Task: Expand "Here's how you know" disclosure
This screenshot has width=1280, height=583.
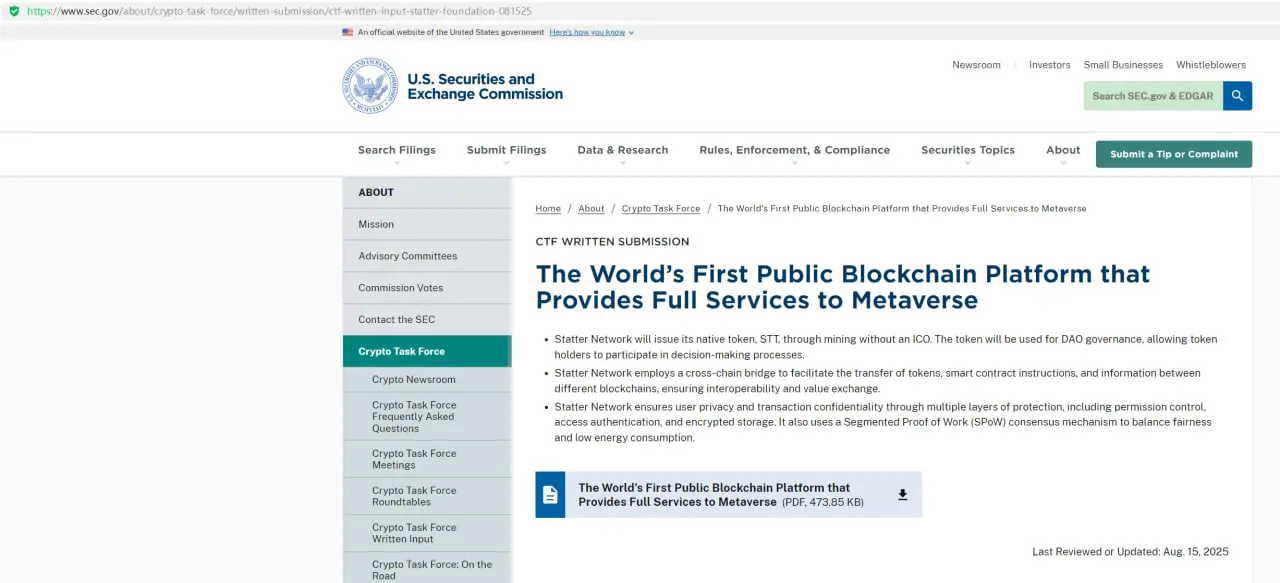Action: point(592,32)
